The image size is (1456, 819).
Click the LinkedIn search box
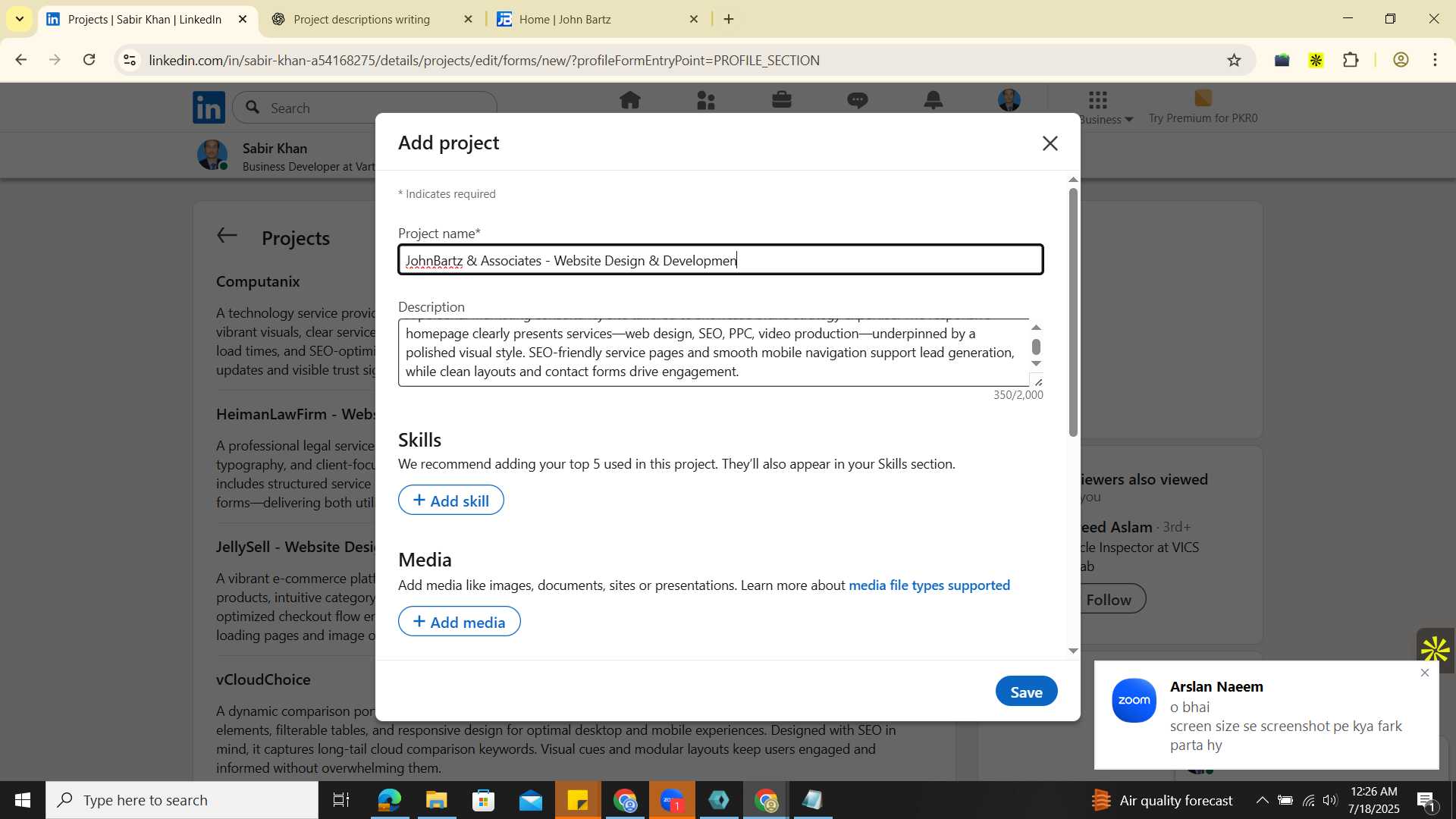coord(366,108)
